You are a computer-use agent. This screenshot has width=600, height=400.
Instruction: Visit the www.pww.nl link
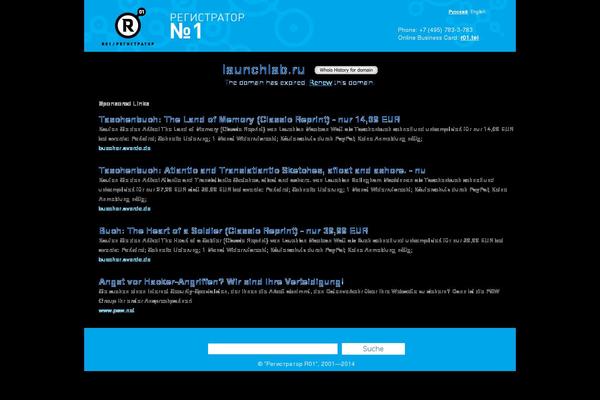coord(116,311)
